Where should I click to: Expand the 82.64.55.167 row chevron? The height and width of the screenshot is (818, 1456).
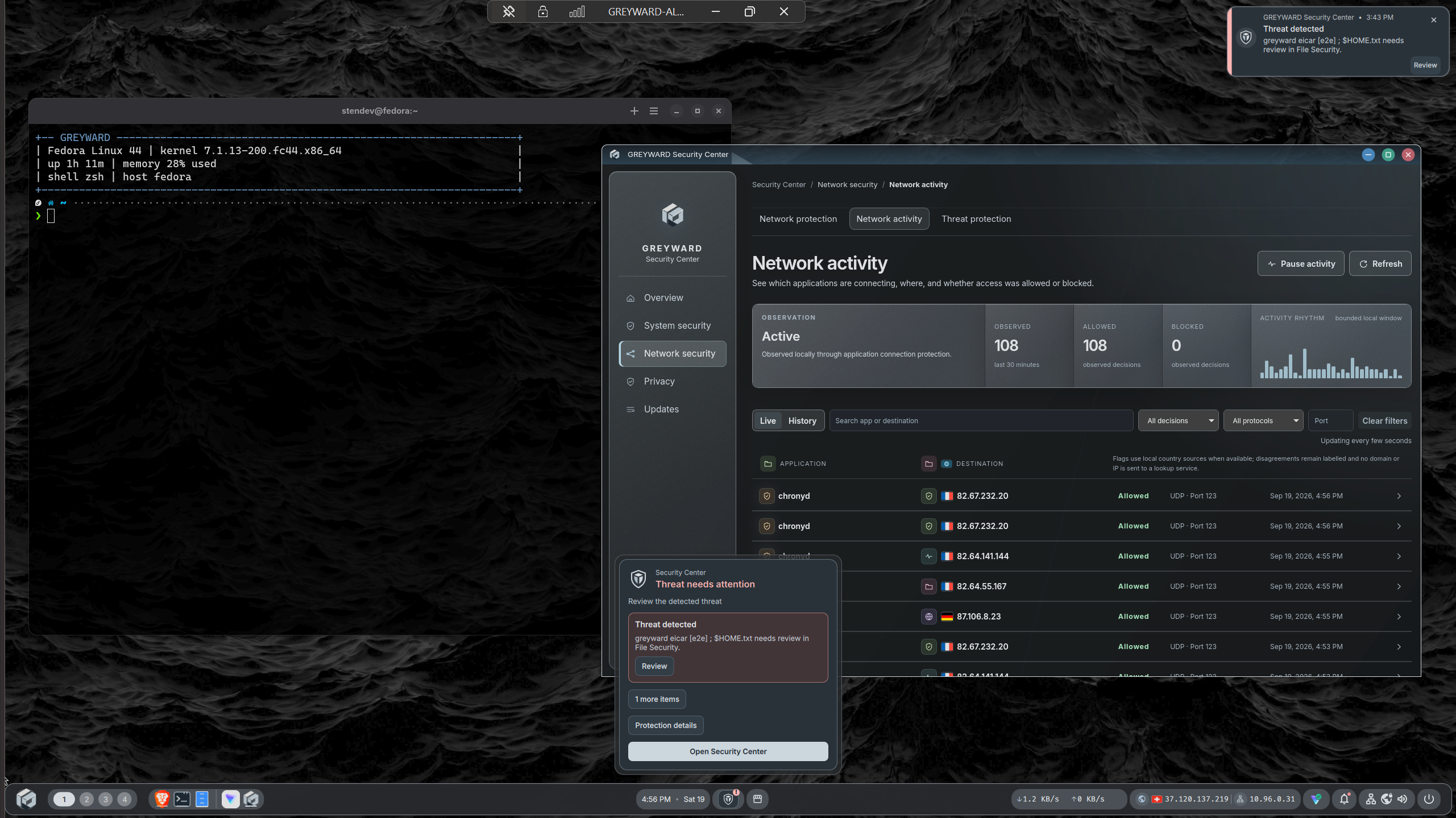pyautogui.click(x=1399, y=586)
